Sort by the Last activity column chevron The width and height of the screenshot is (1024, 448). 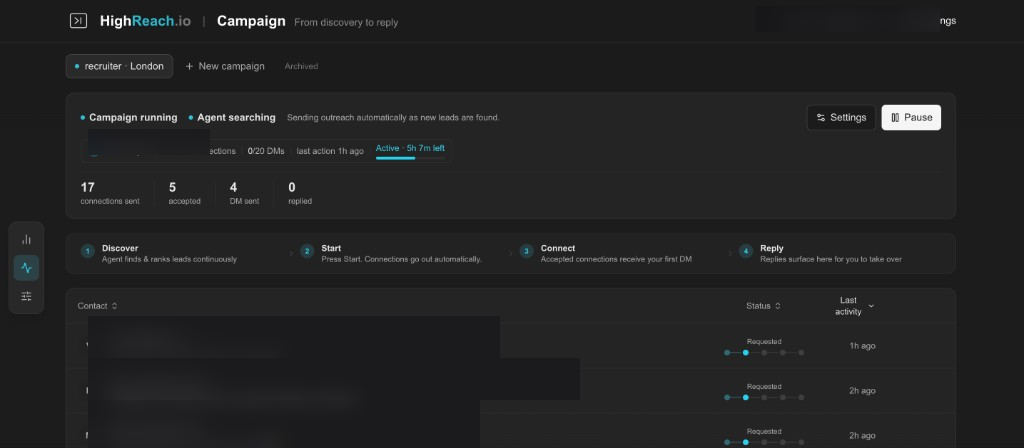click(x=871, y=306)
